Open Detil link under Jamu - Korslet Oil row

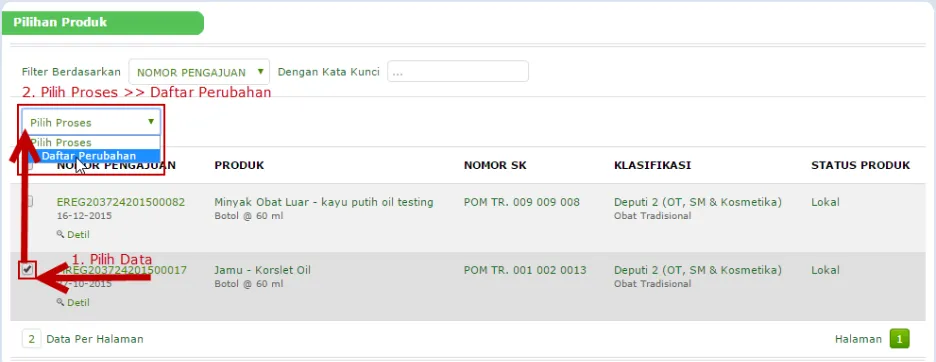(78, 303)
